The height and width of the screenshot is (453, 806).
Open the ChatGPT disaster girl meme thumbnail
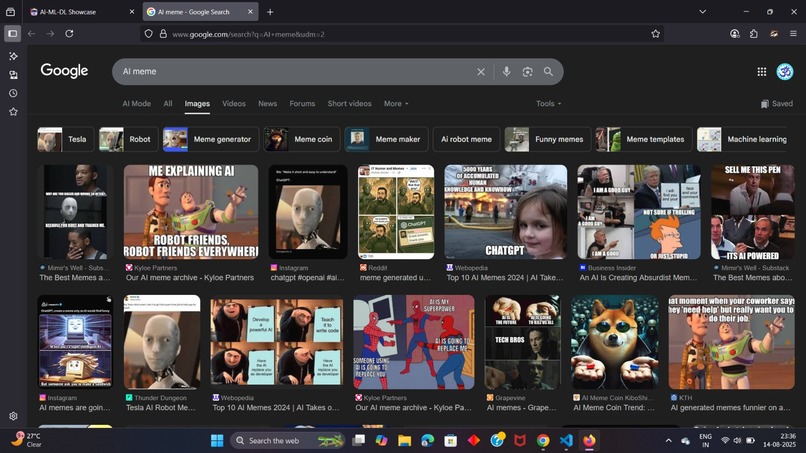[x=505, y=212]
